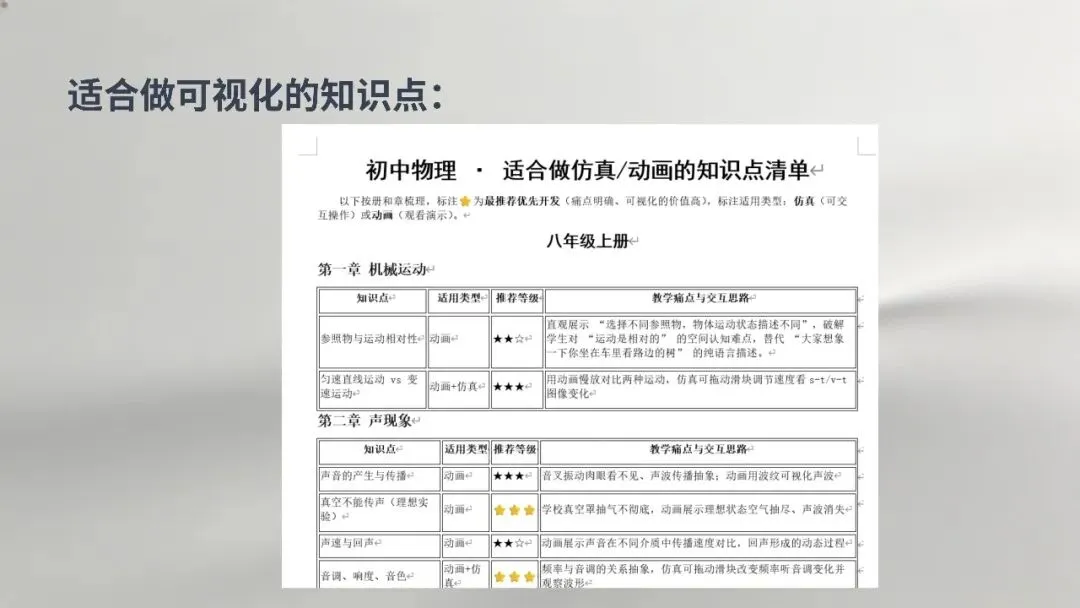The height and width of the screenshot is (608, 1080).
Task: Click the description starting 学校真空罩抽气不彻底
Action: (x=693, y=510)
